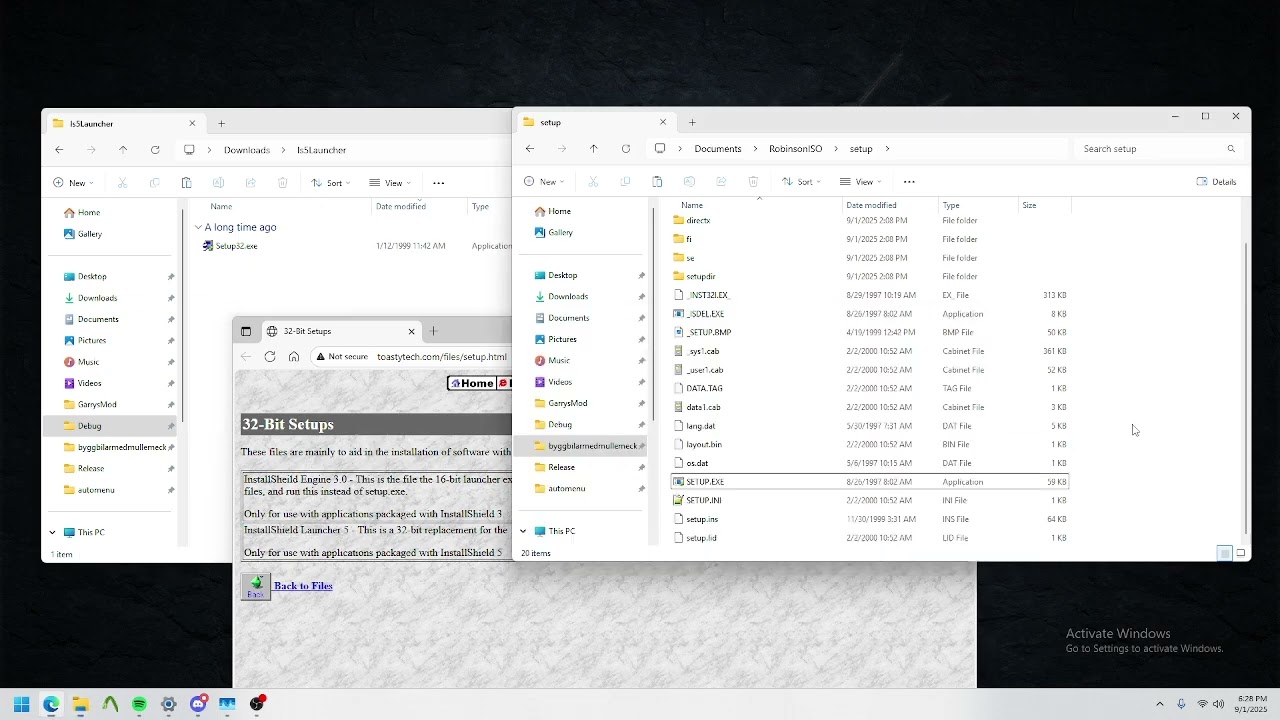
Task: Click the Rename icon in setup window toolbar
Action: 689,182
